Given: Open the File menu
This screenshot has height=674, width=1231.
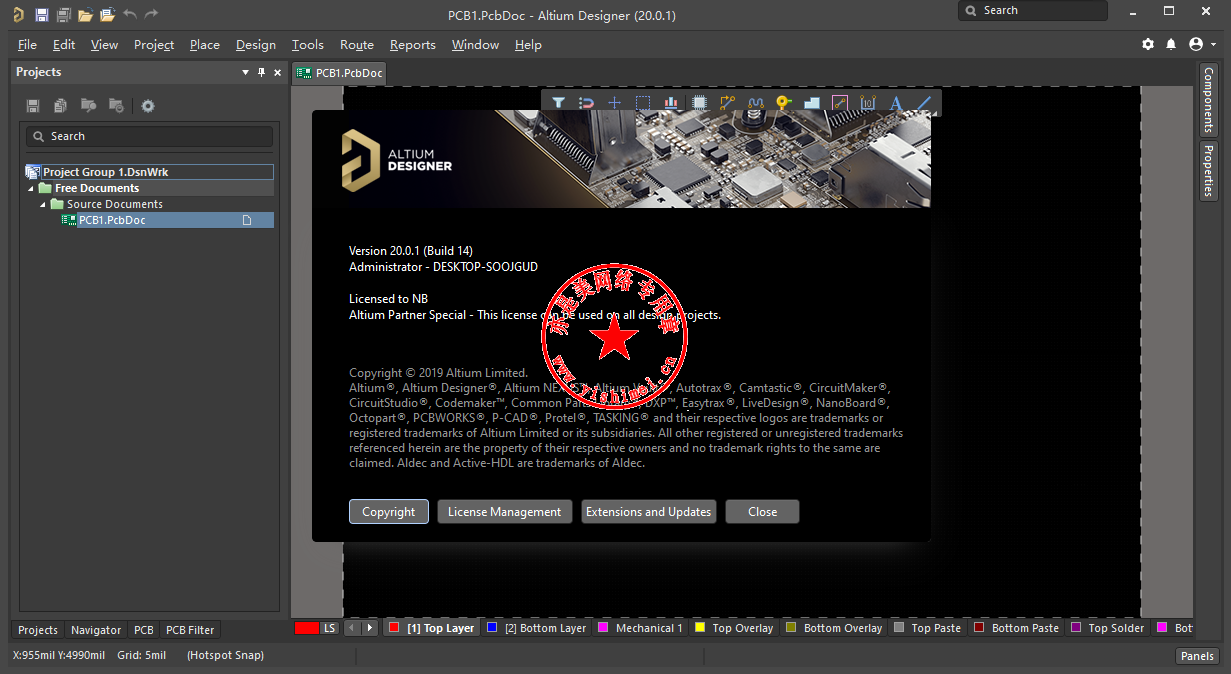Looking at the screenshot, I should coord(27,44).
